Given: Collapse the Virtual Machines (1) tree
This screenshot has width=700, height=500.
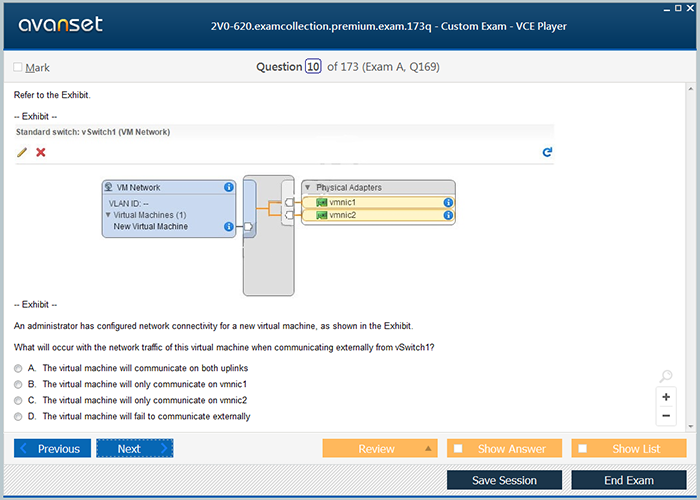Looking at the screenshot, I should tap(108, 215).
